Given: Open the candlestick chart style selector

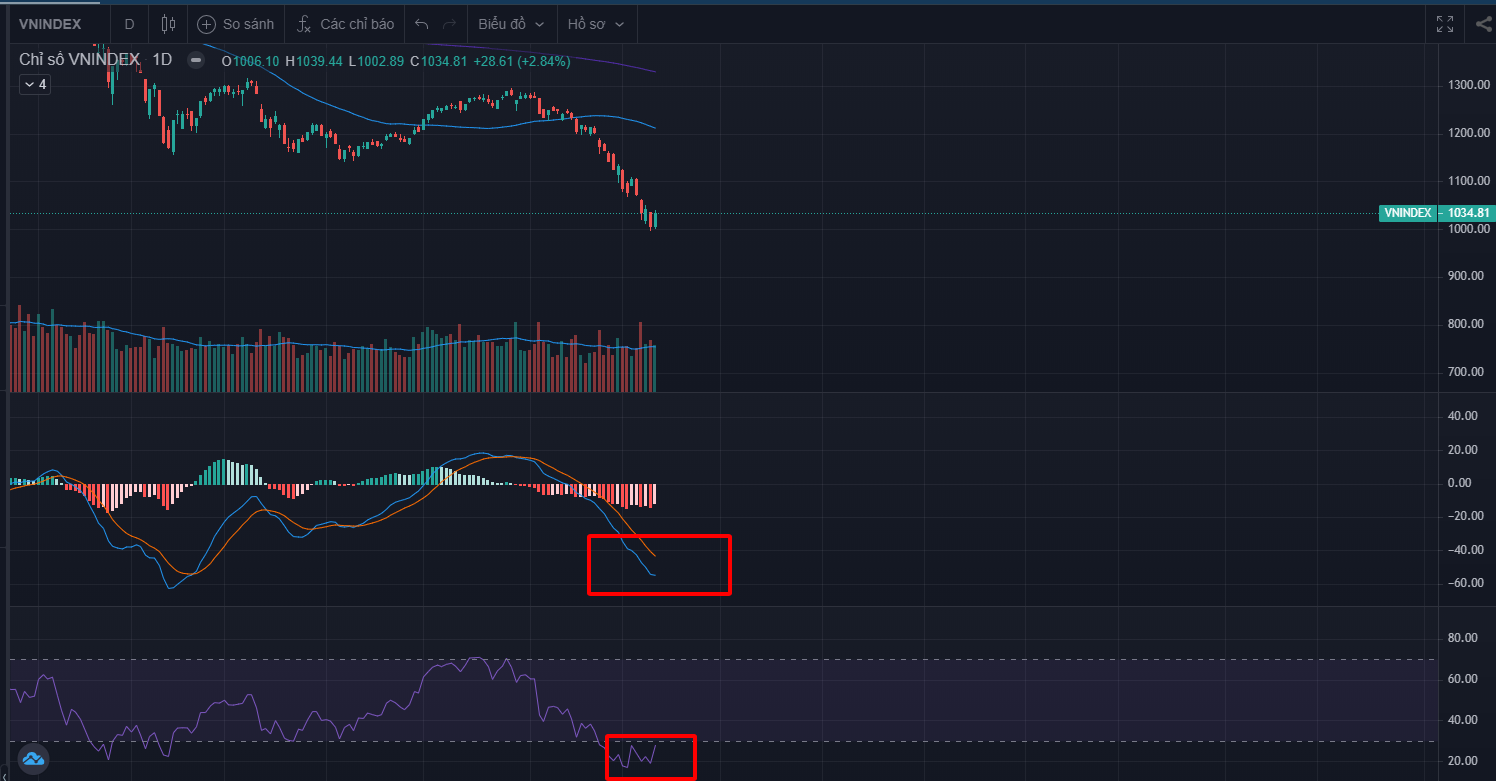Looking at the screenshot, I should [168, 23].
